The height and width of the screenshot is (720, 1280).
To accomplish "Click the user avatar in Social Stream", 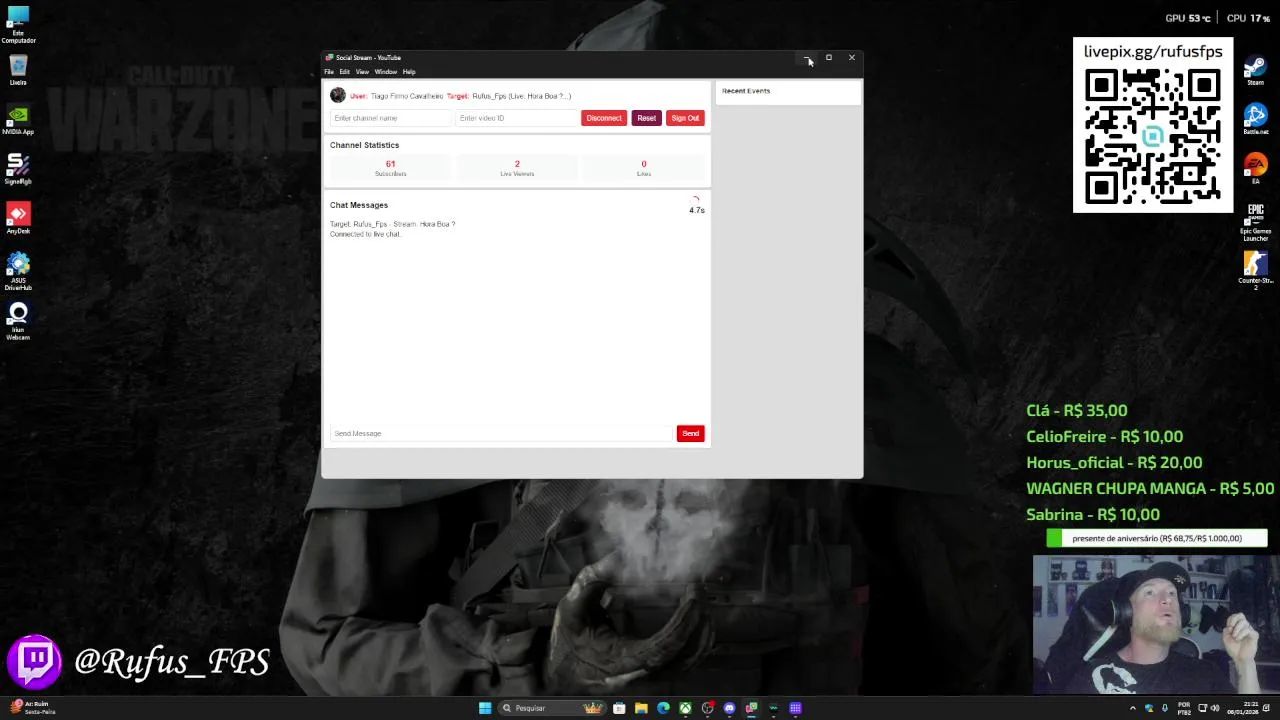I will click(338, 95).
